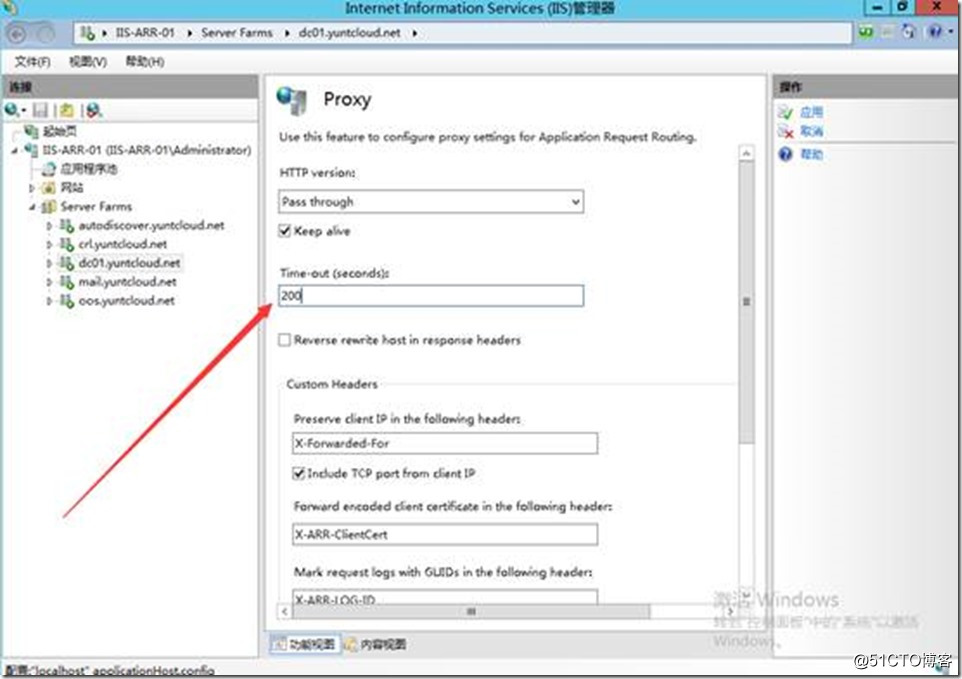
Task: Click the vertical scrollbar up arrow
Action: click(746, 153)
